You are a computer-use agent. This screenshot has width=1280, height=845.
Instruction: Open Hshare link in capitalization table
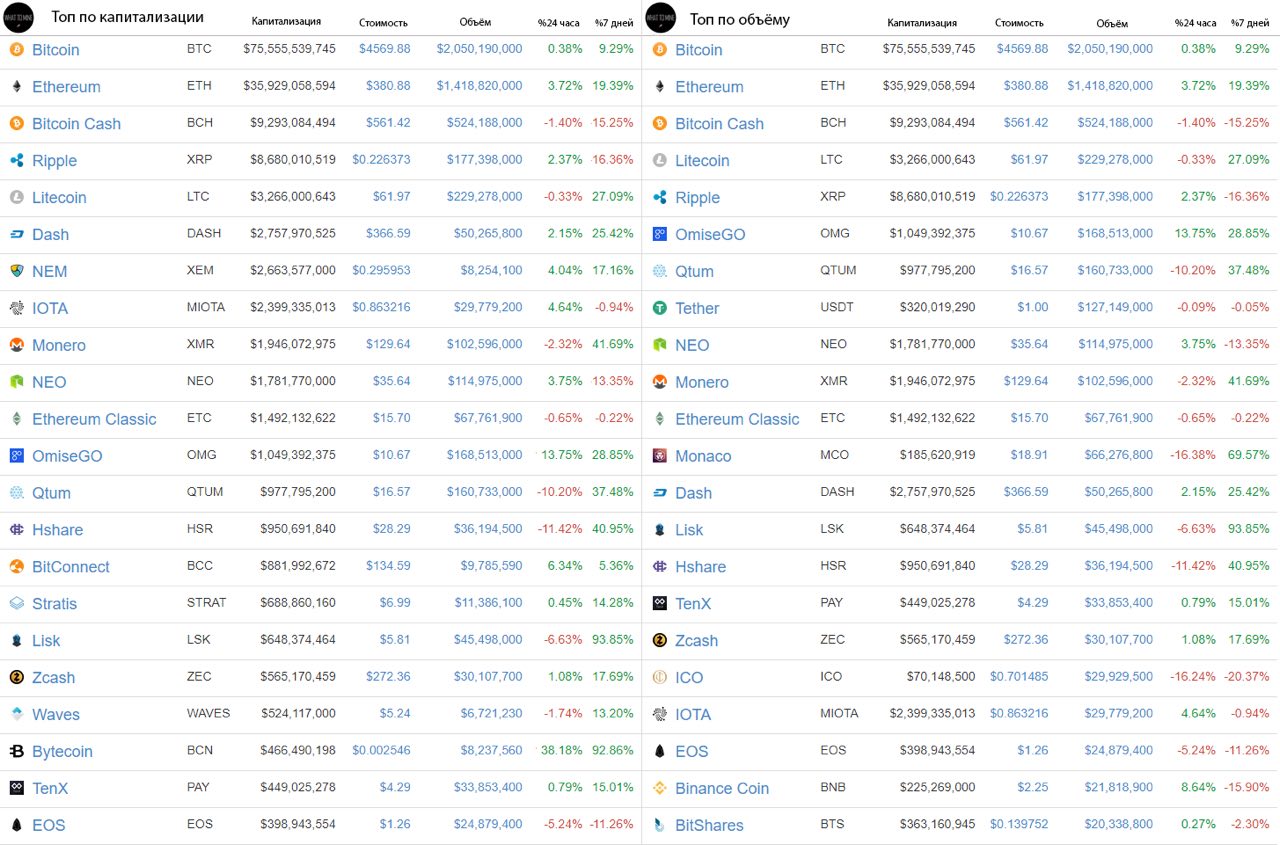coord(57,529)
